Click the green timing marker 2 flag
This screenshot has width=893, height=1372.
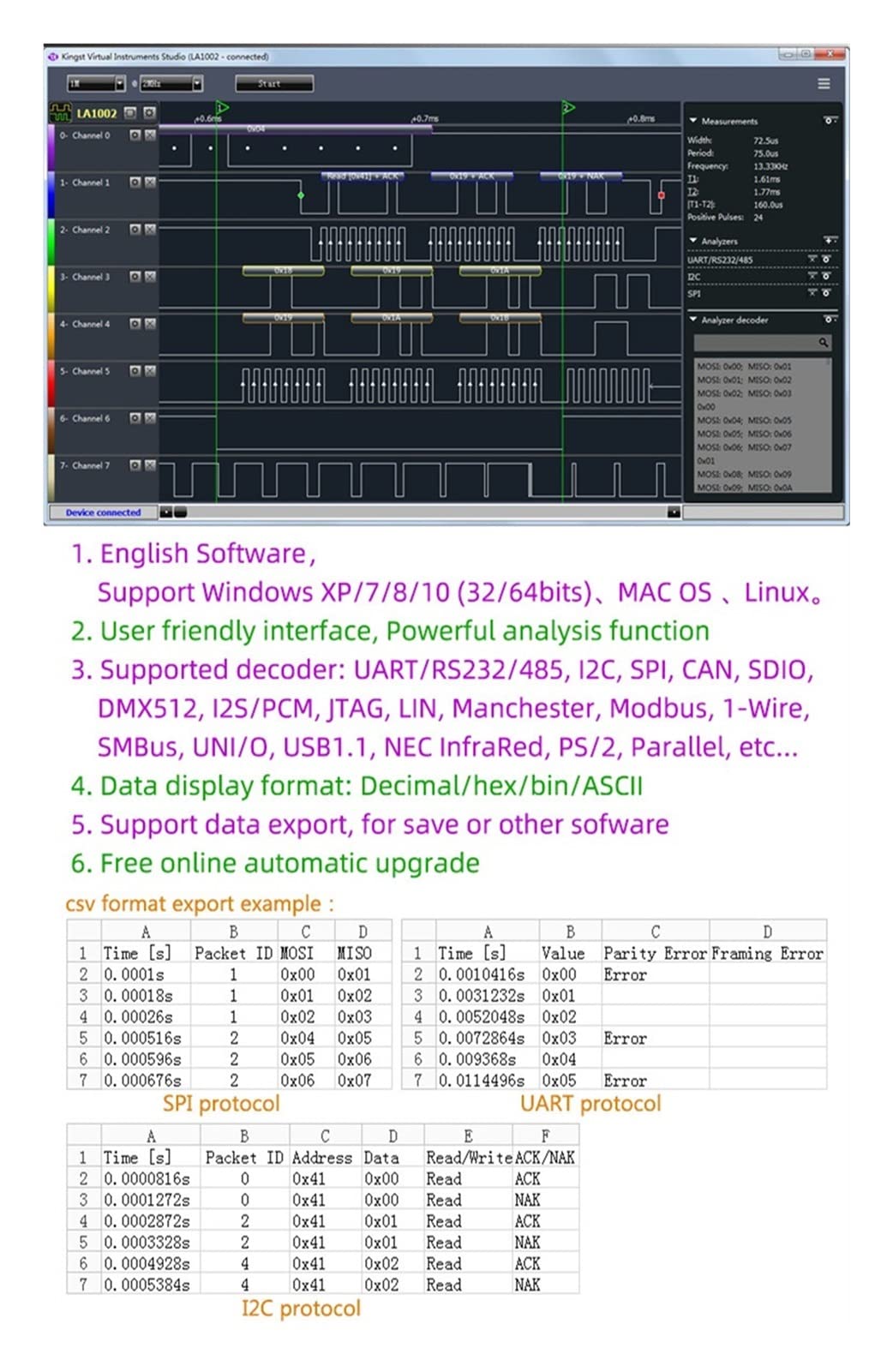tap(569, 108)
